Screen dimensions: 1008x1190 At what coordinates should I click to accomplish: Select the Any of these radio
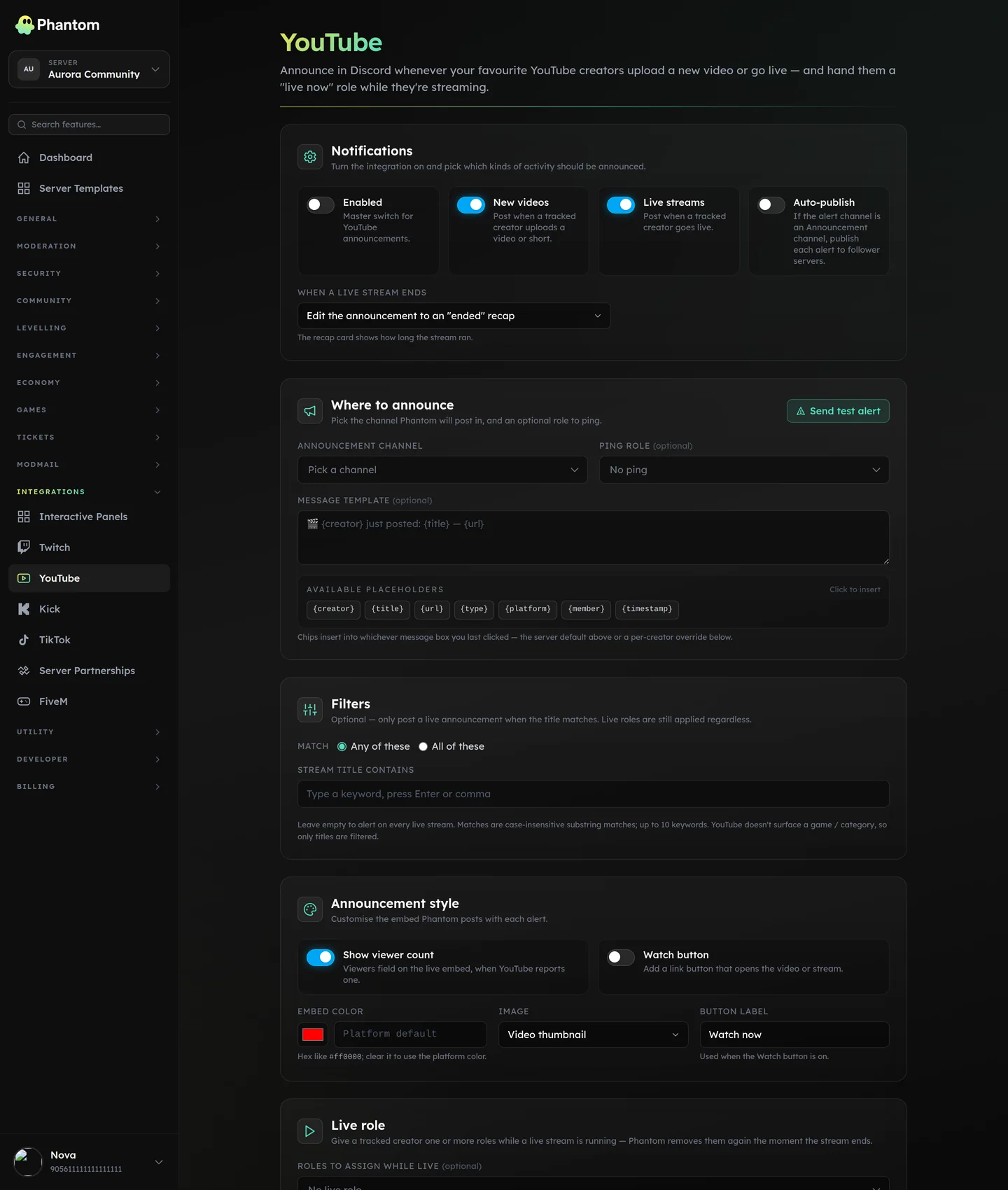pos(342,747)
